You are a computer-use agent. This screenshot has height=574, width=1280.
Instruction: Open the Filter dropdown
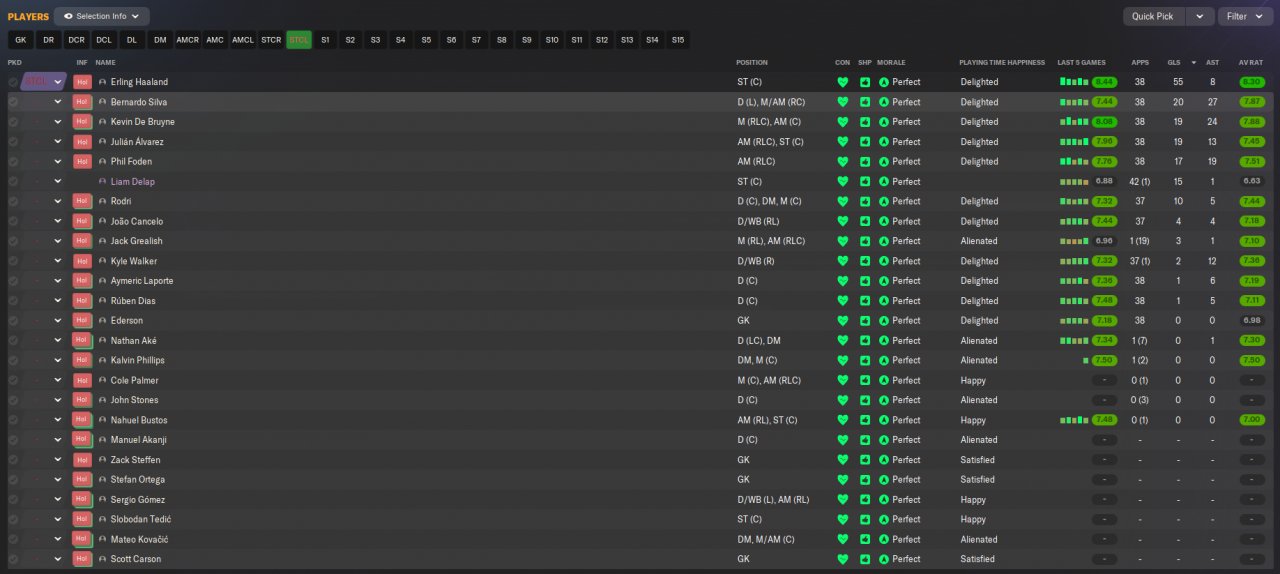[1245, 16]
